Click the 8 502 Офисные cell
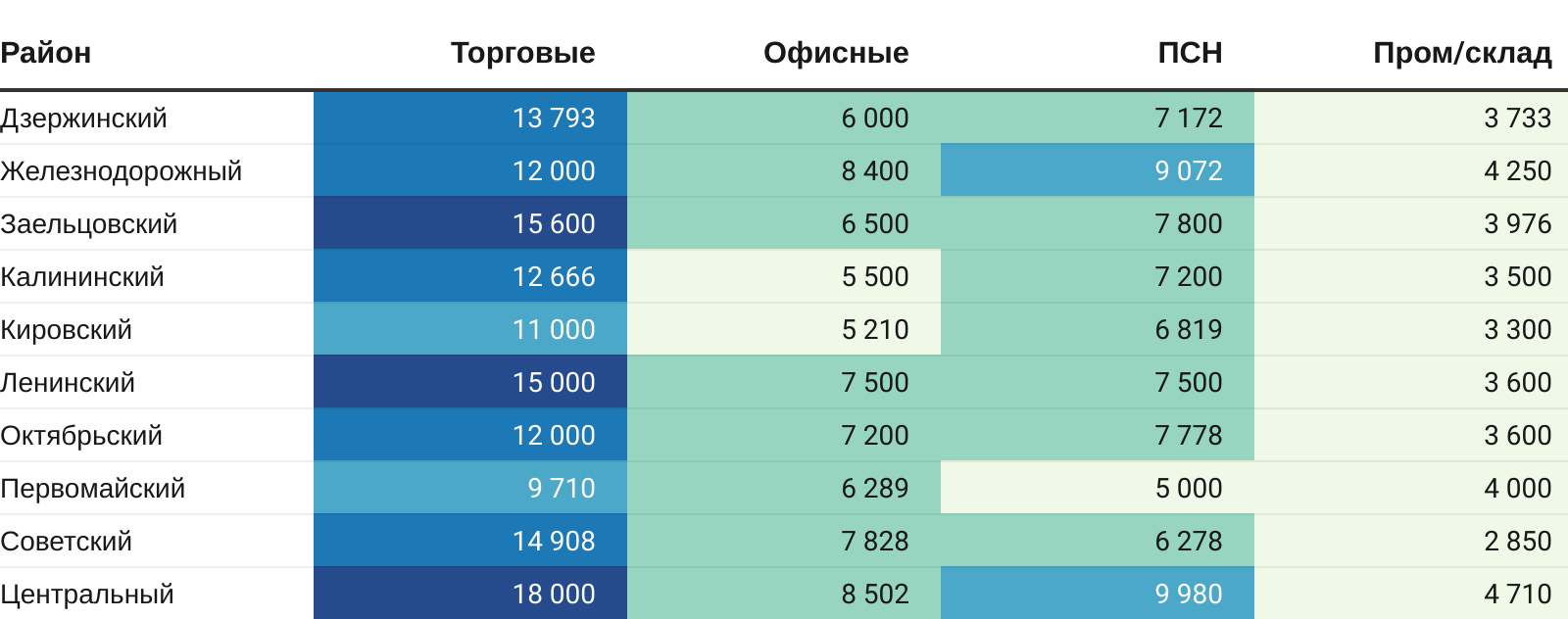 (874, 595)
